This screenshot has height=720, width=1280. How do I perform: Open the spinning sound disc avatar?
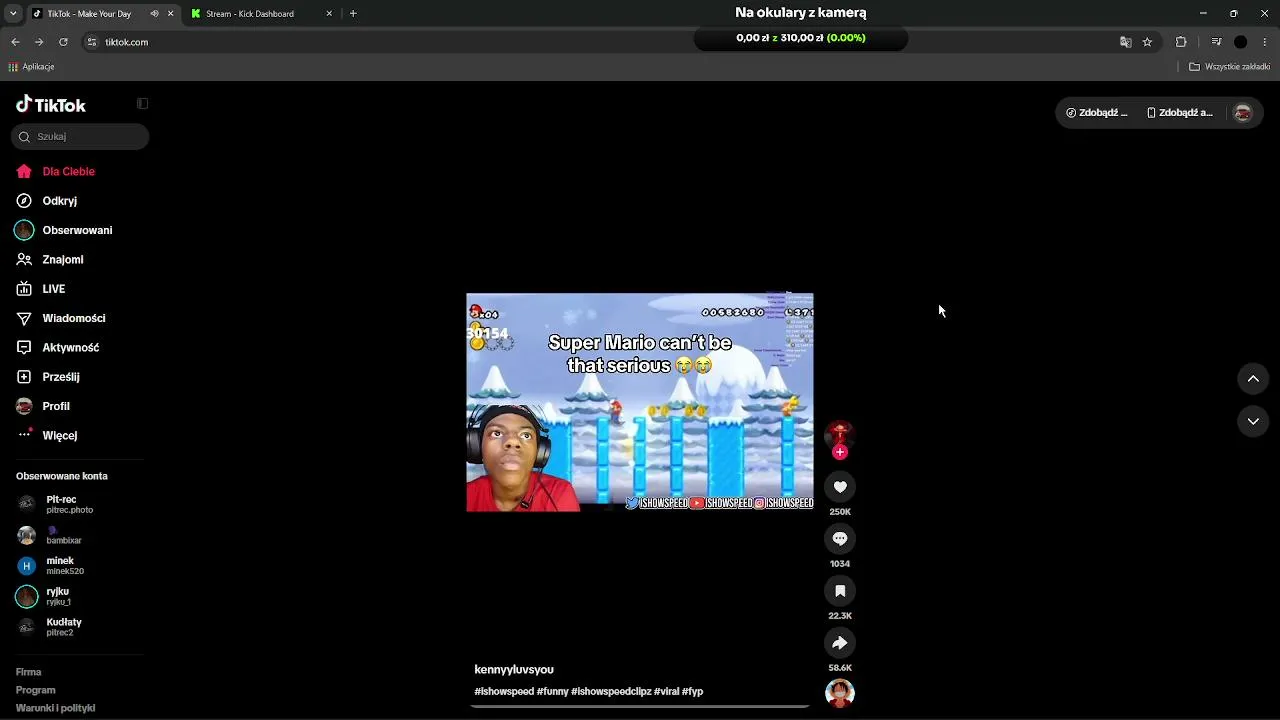coord(840,693)
